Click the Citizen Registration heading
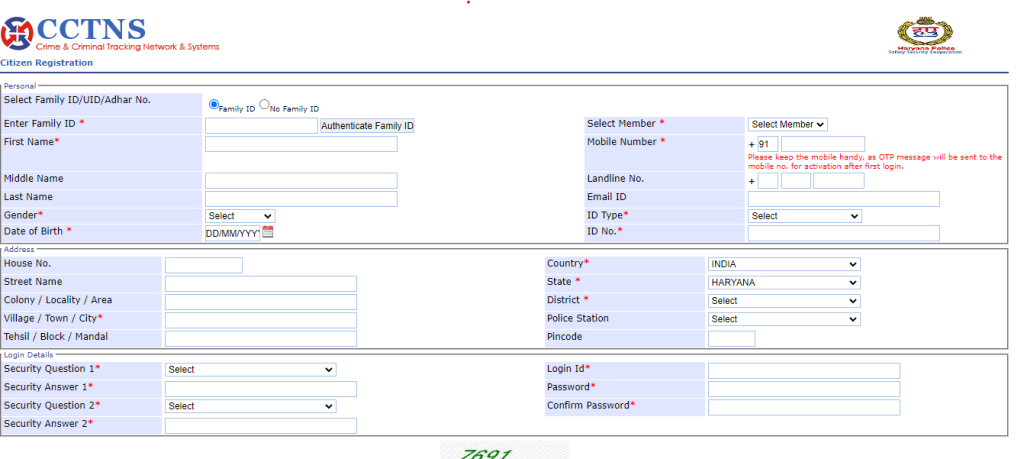The height and width of the screenshot is (459, 1024). pyautogui.click(x=47, y=63)
